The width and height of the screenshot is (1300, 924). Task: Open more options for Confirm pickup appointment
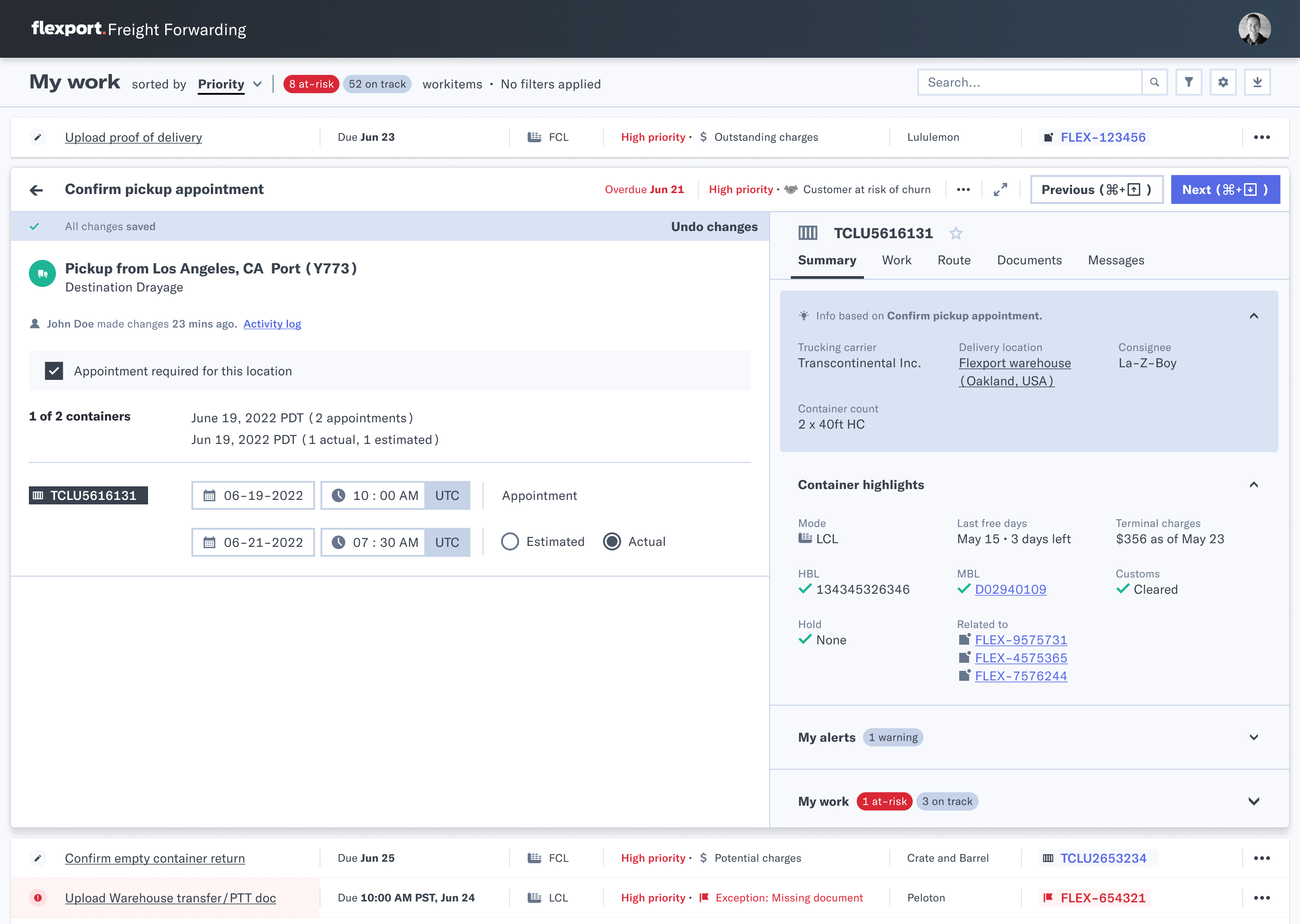pyautogui.click(x=963, y=189)
